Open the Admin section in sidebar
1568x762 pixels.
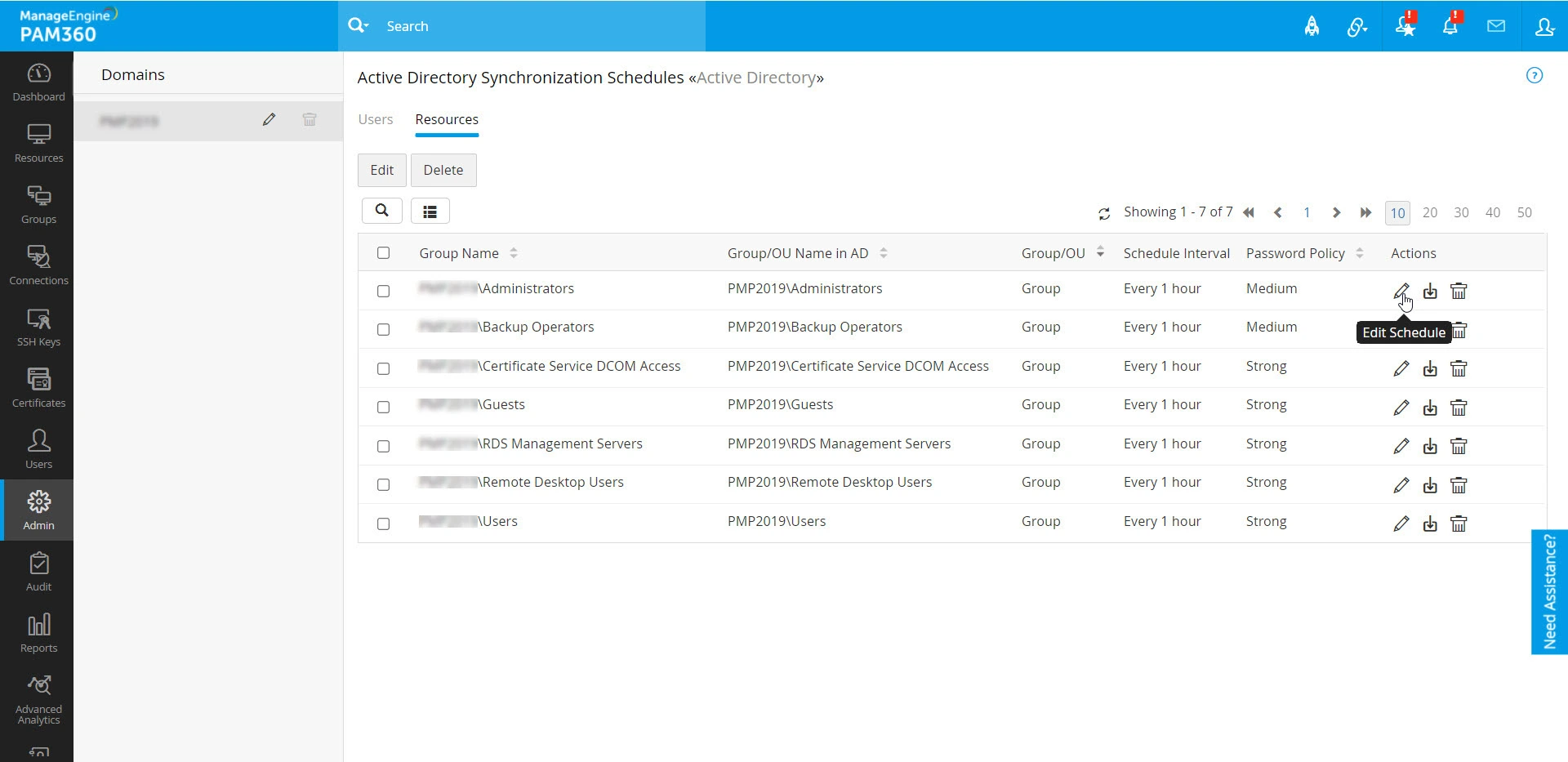coord(38,508)
